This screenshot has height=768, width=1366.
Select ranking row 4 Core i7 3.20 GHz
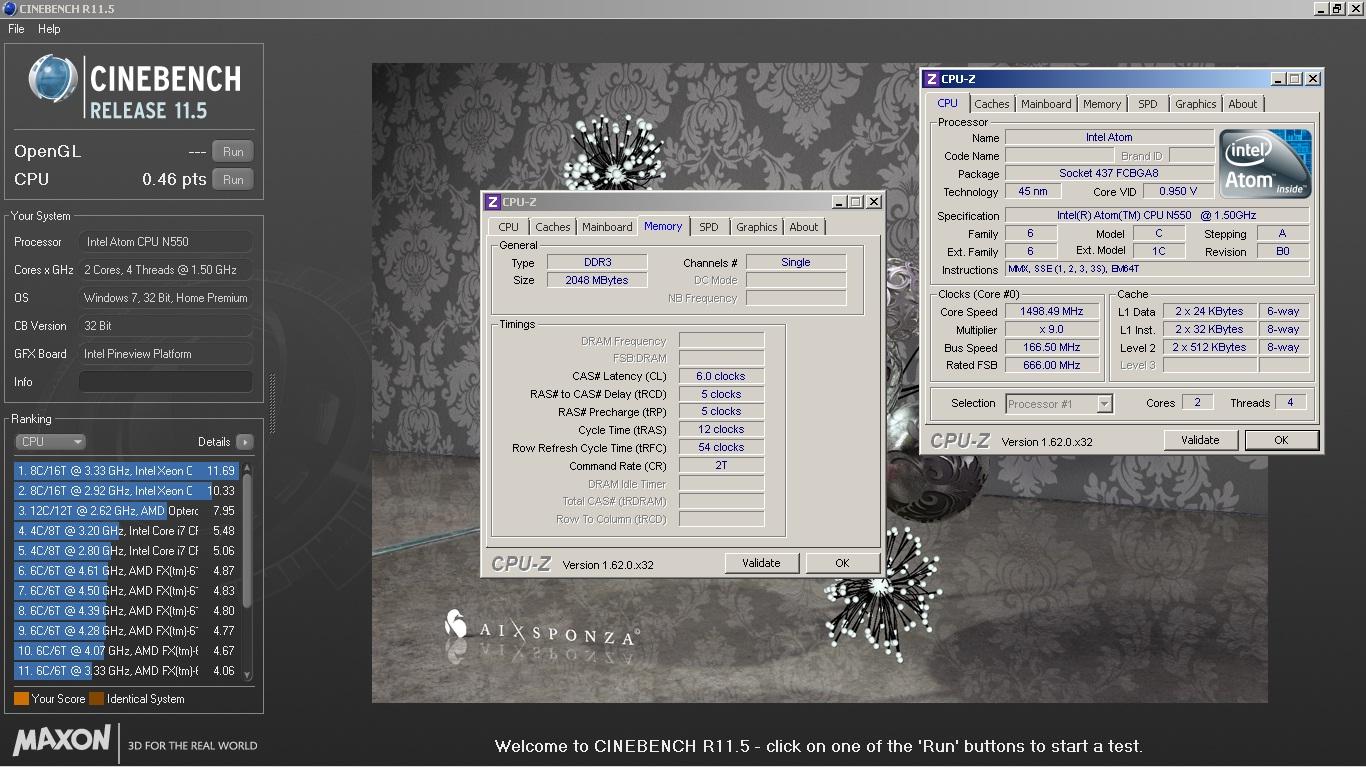click(x=126, y=531)
